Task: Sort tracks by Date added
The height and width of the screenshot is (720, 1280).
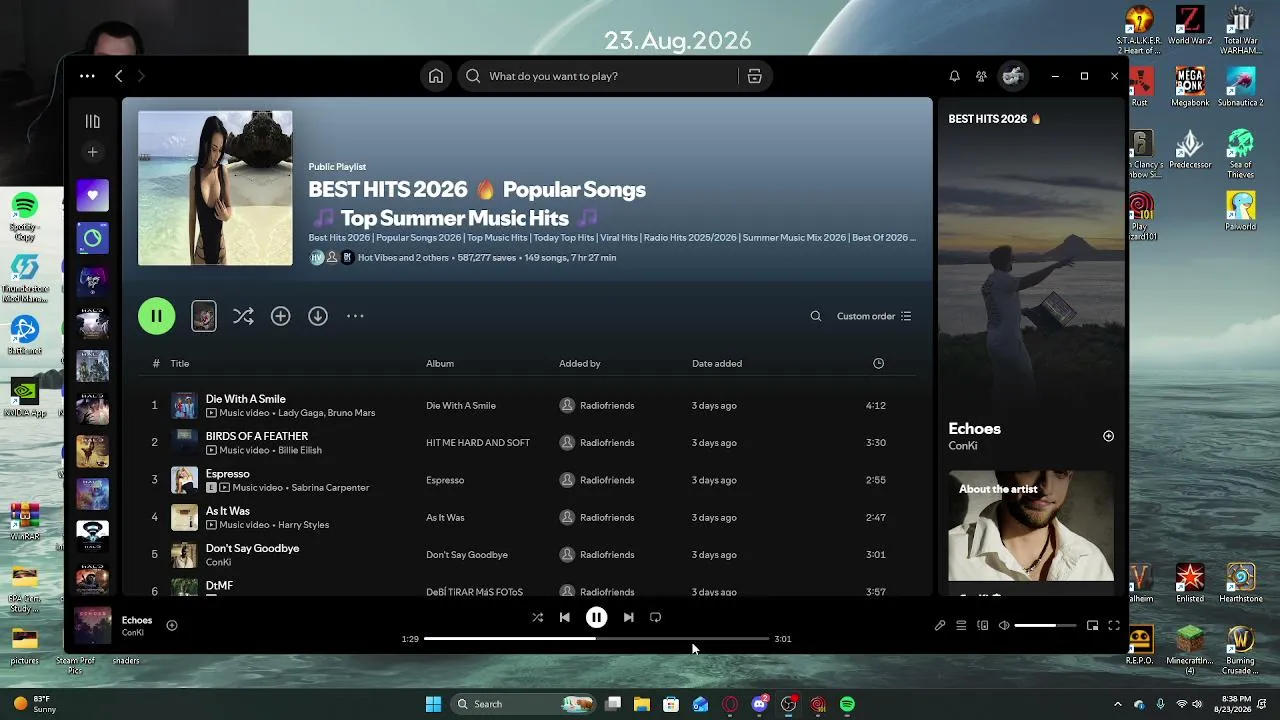Action: (x=717, y=364)
